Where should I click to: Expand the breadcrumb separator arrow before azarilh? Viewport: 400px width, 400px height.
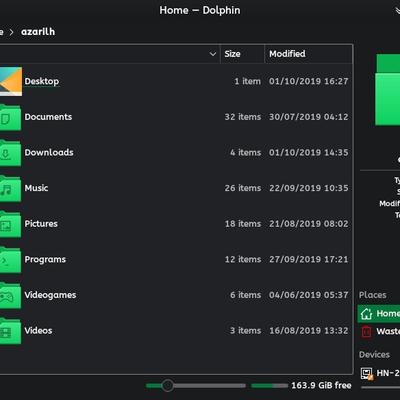click(x=12, y=32)
